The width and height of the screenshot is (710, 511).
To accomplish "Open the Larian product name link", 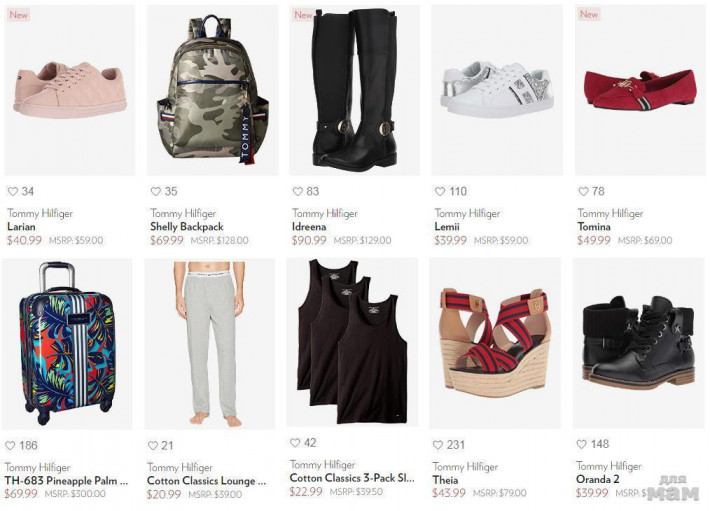I will pos(21,226).
